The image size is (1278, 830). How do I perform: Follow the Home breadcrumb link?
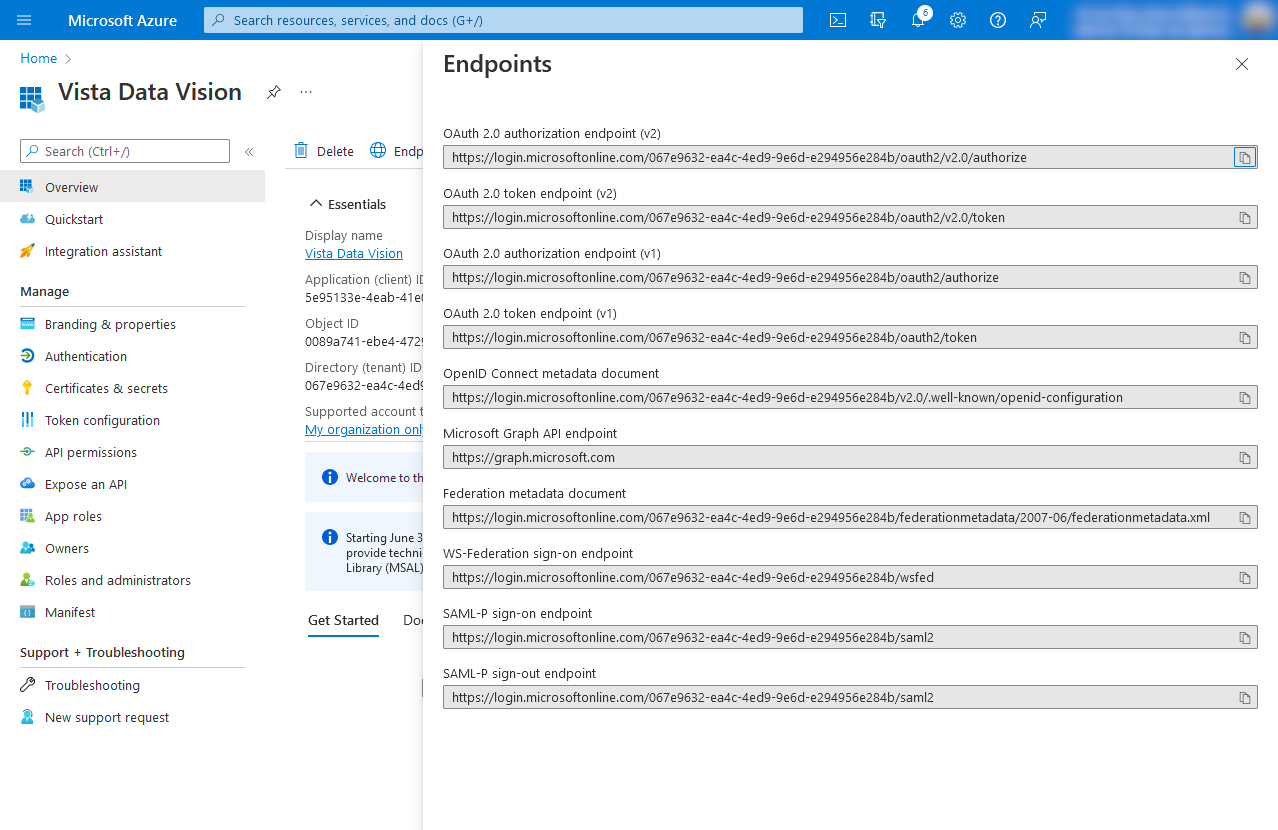39,58
